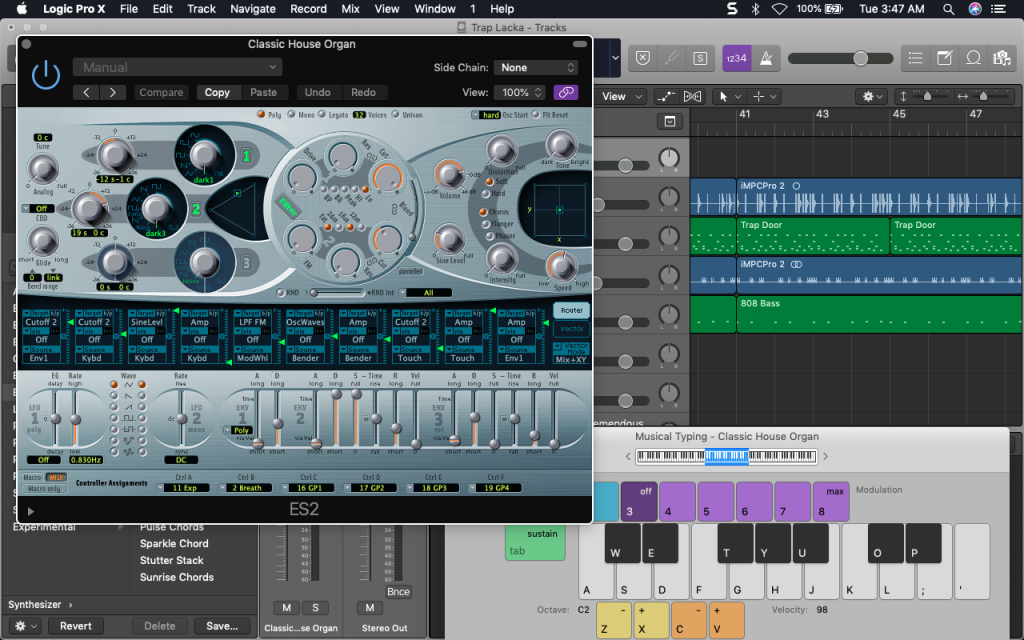Click the Compare button
The width and height of the screenshot is (1024, 640).
(x=161, y=93)
